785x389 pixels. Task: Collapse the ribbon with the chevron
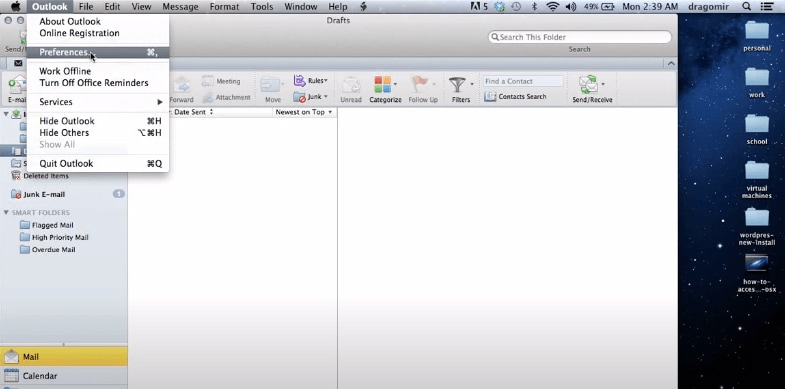[671, 64]
